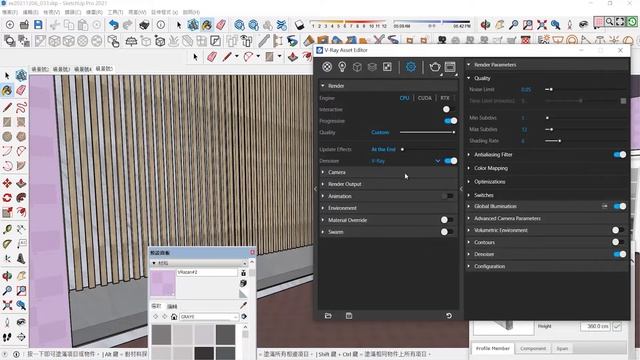Open the menu ending with (V)

(x=51, y=12)
